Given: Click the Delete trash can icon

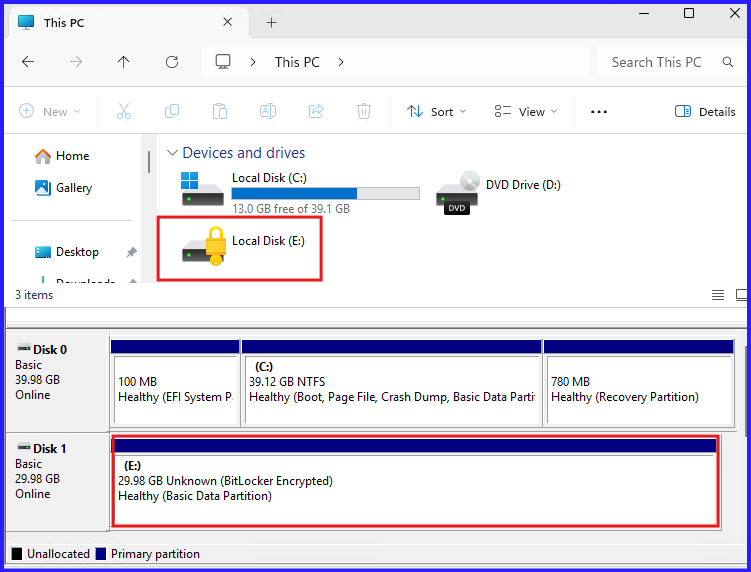Looking at the screenshot, I should [x=364, y=112].
